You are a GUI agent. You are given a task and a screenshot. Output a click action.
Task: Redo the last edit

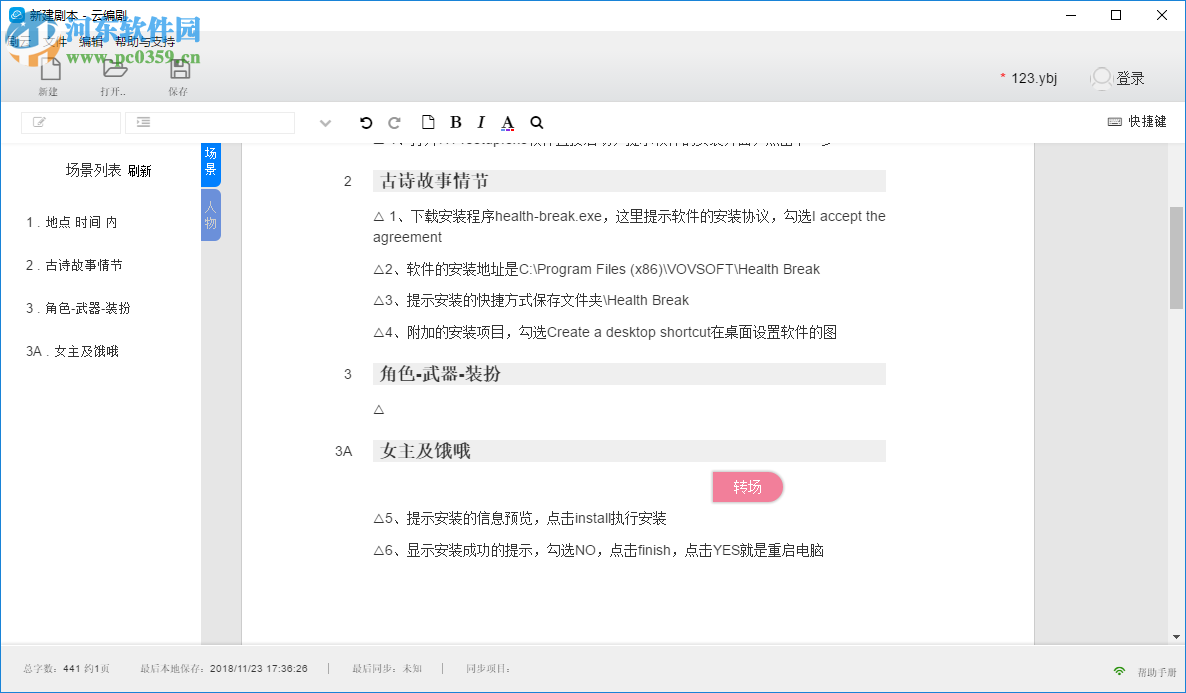(x=394, y=121)
